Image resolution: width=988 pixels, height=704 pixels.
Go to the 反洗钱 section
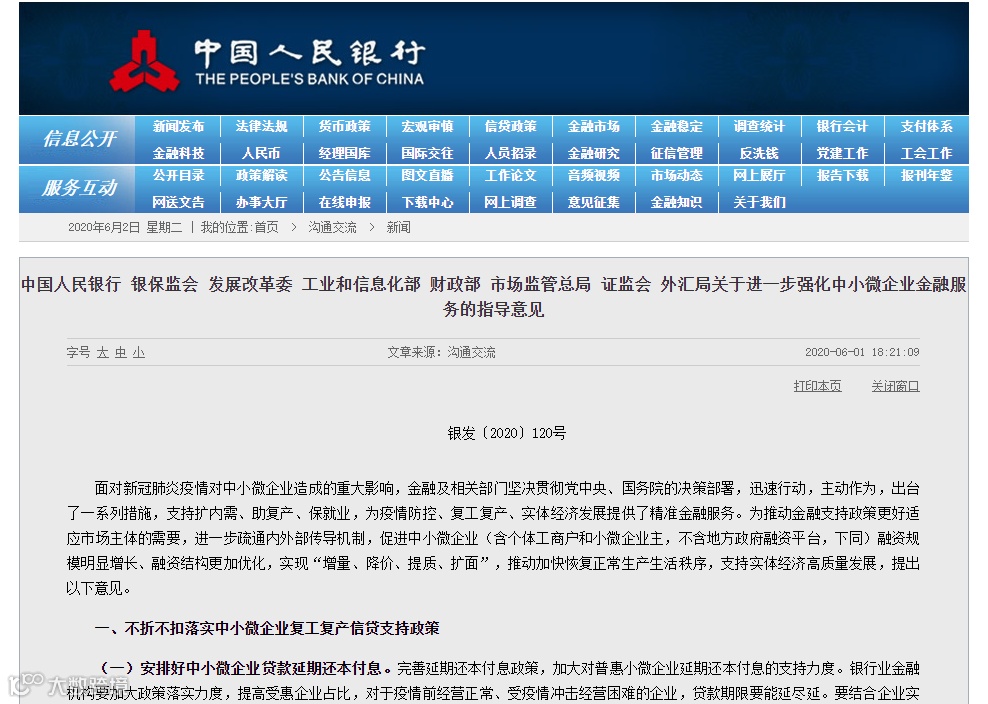759,153
